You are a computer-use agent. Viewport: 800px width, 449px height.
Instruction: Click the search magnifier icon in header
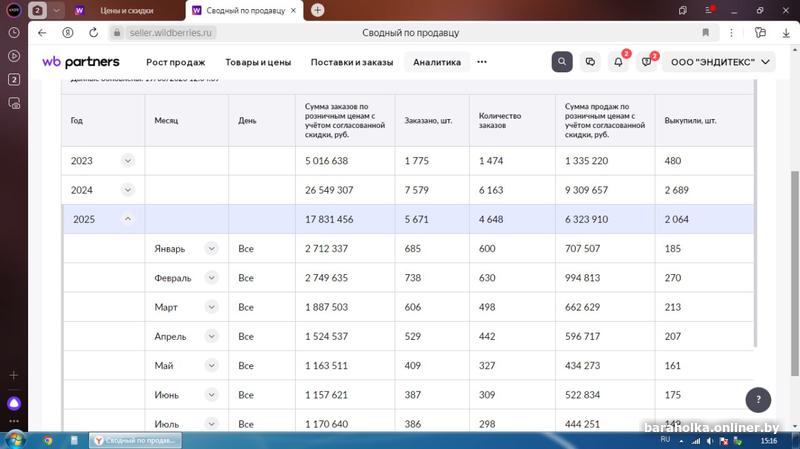(562, 62)
